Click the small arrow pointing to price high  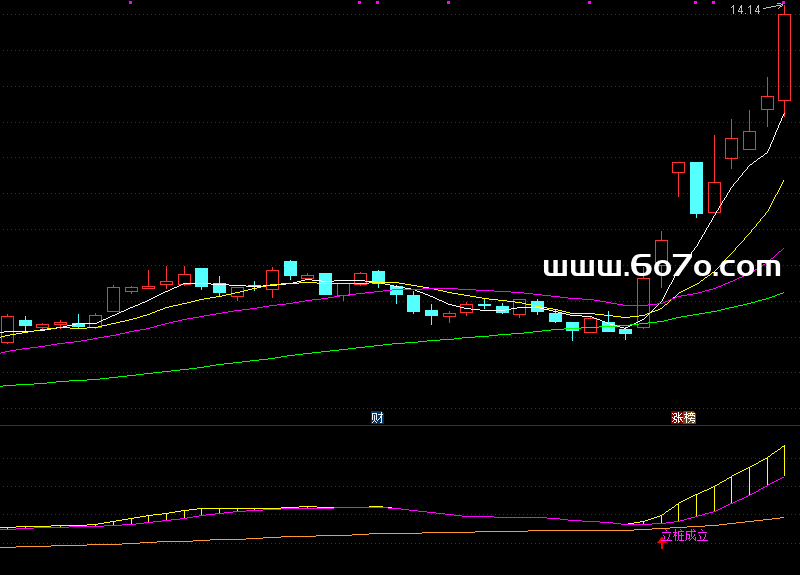tap(773, 6)
